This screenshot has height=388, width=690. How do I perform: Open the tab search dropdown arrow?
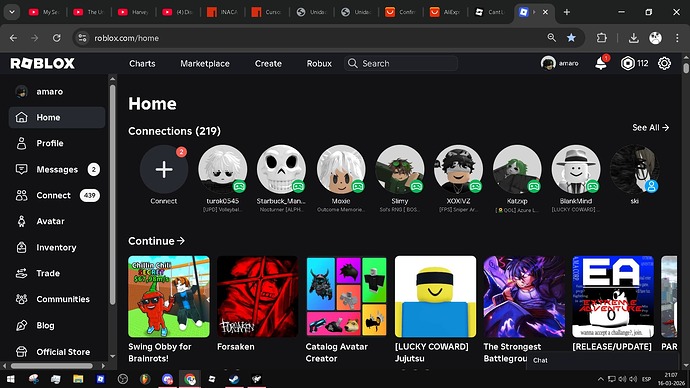coord(12,12)
